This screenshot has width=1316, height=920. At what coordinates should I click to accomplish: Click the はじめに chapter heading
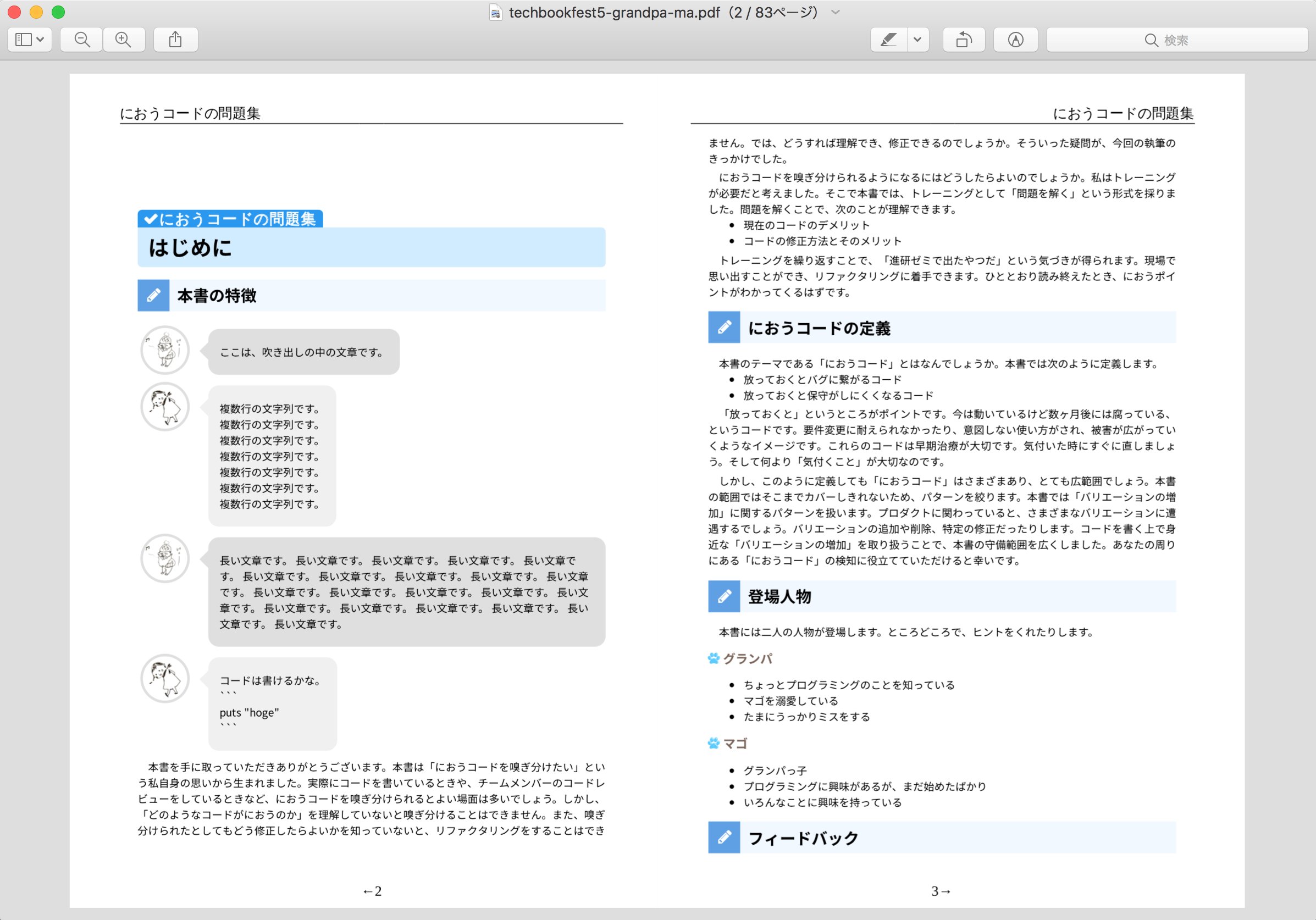[190, 248]
